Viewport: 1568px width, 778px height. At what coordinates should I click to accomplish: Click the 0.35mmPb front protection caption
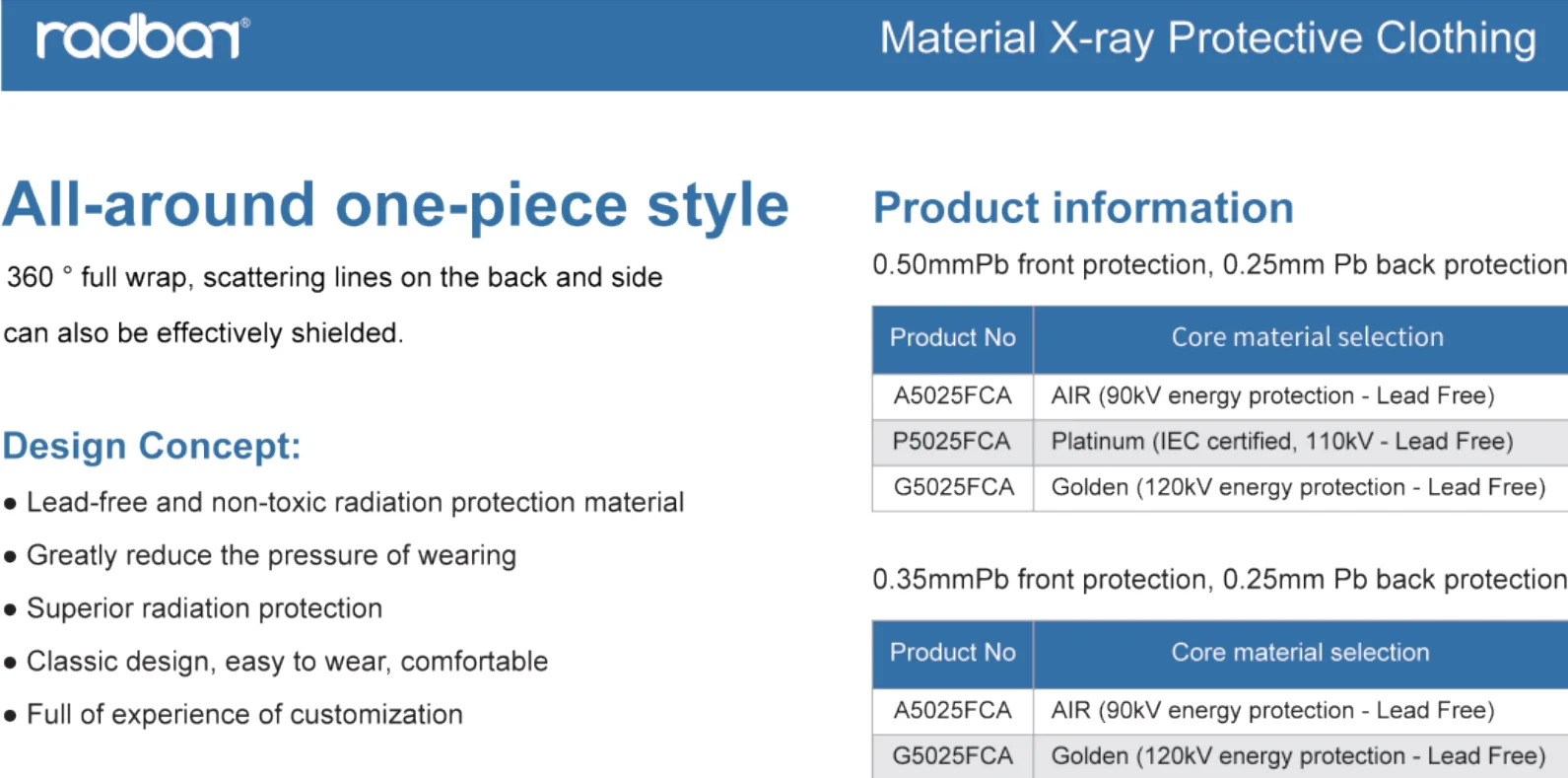(x=1219, y=579)
